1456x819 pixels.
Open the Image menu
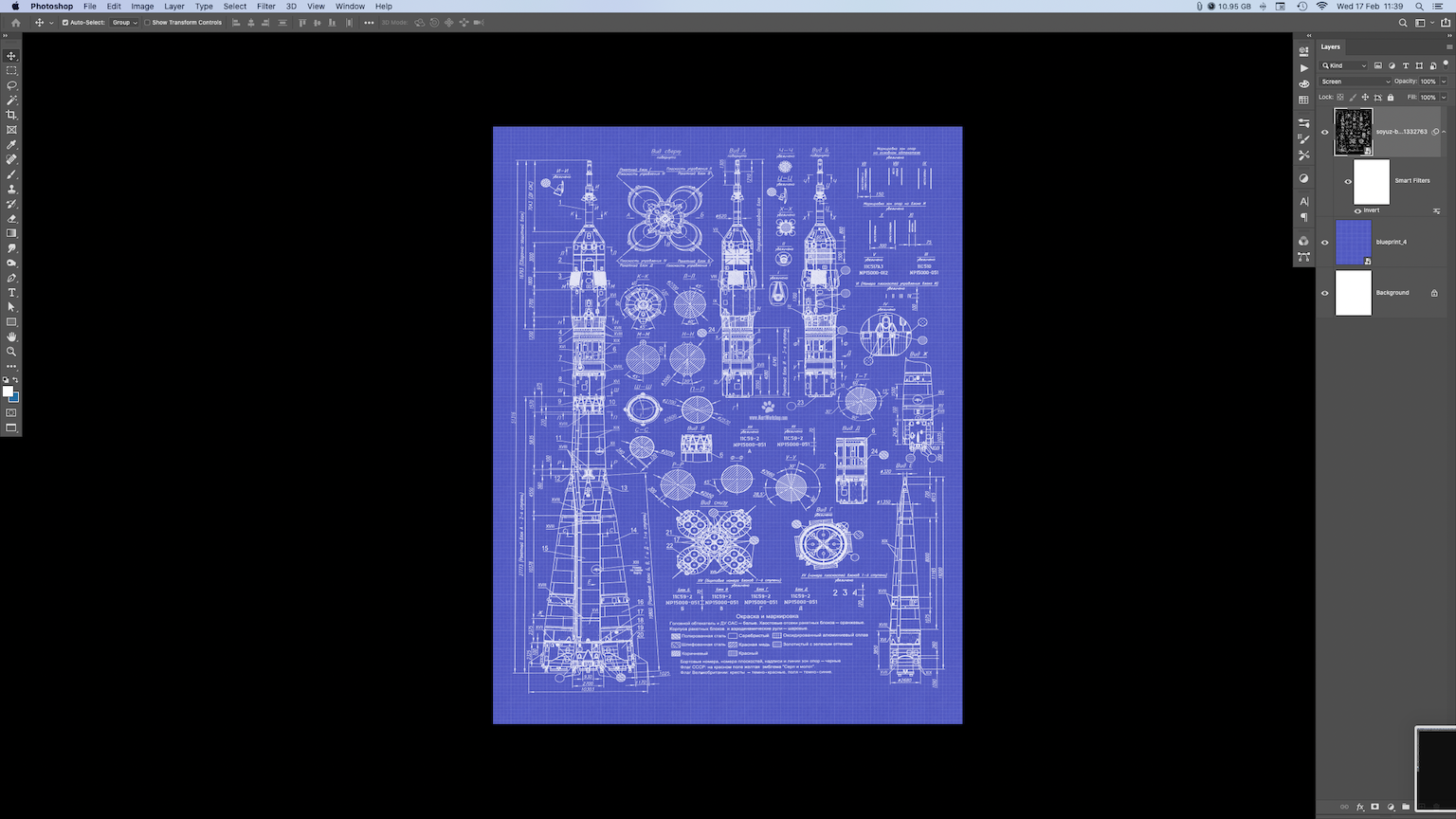pyautogui.click(x=142, y=6)
